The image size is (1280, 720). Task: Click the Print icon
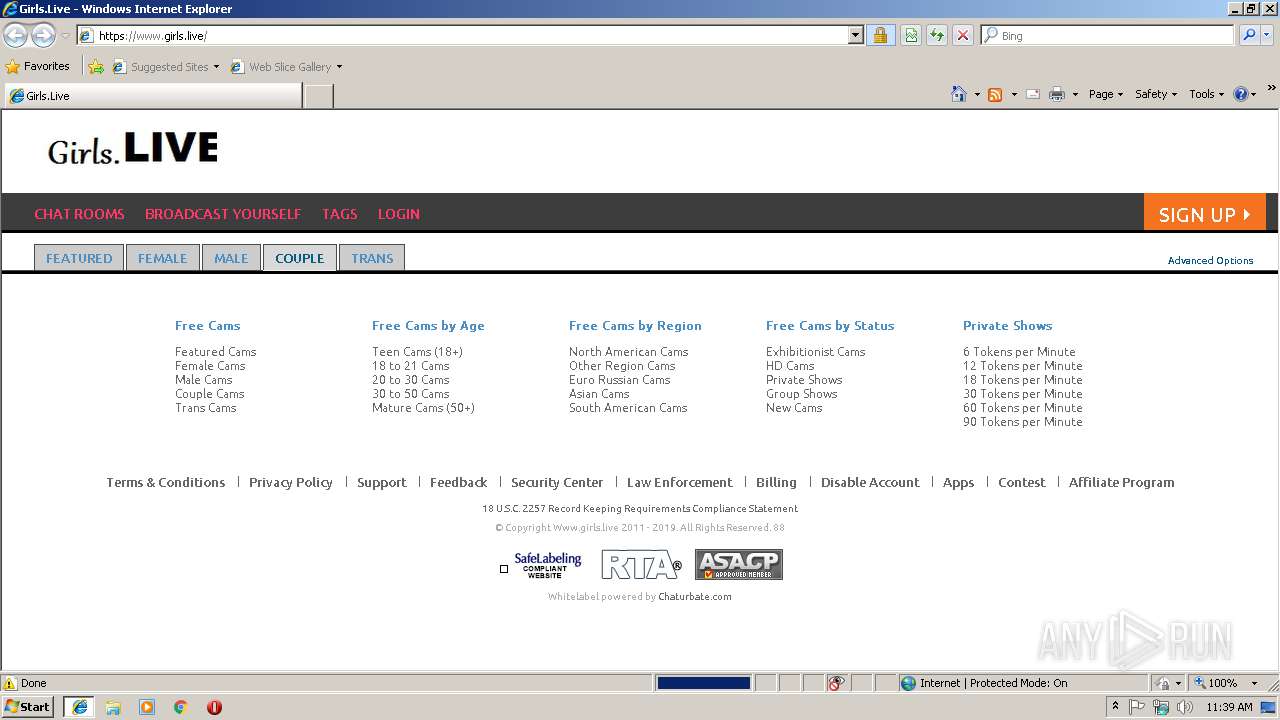click(x=1057, y=94)
